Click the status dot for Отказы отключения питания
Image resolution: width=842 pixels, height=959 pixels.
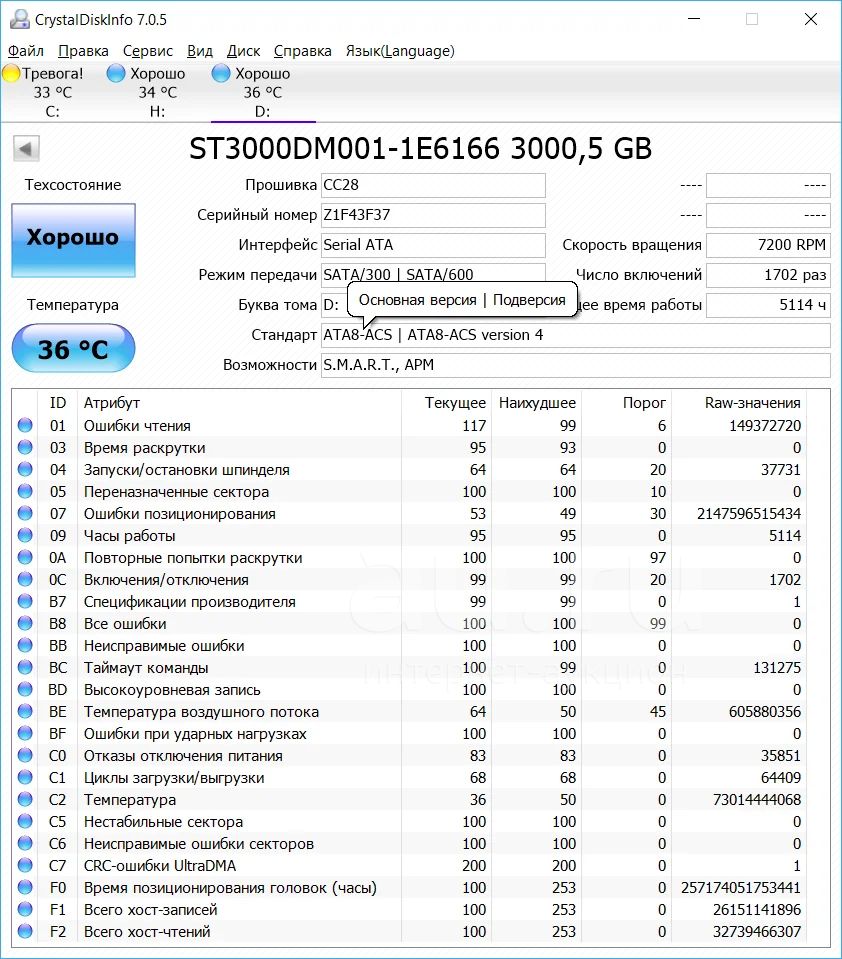[25, 755]
